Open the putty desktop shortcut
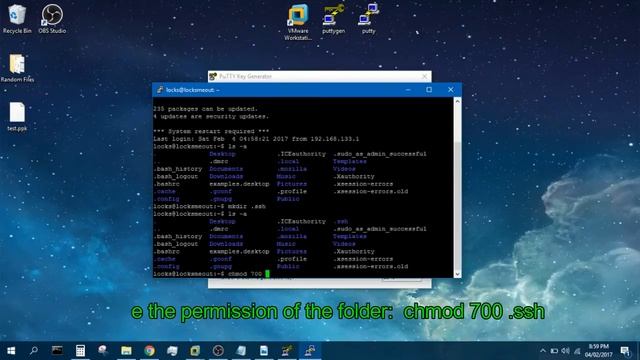This screenshot has width=640, height=360. click(x=369, y=19)
